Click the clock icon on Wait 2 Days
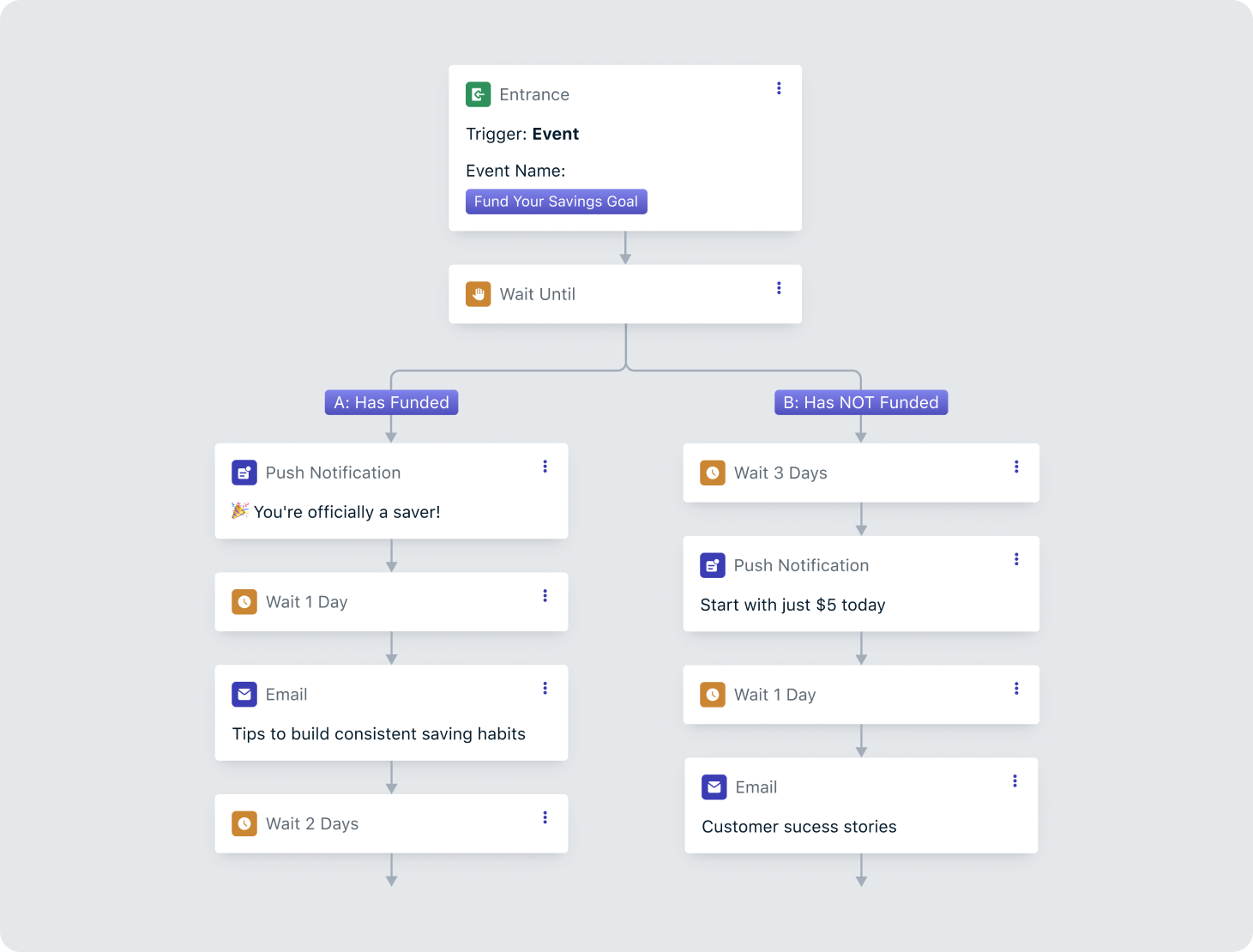Screen dimensions: 1253x952 click(x=244, y=823)
